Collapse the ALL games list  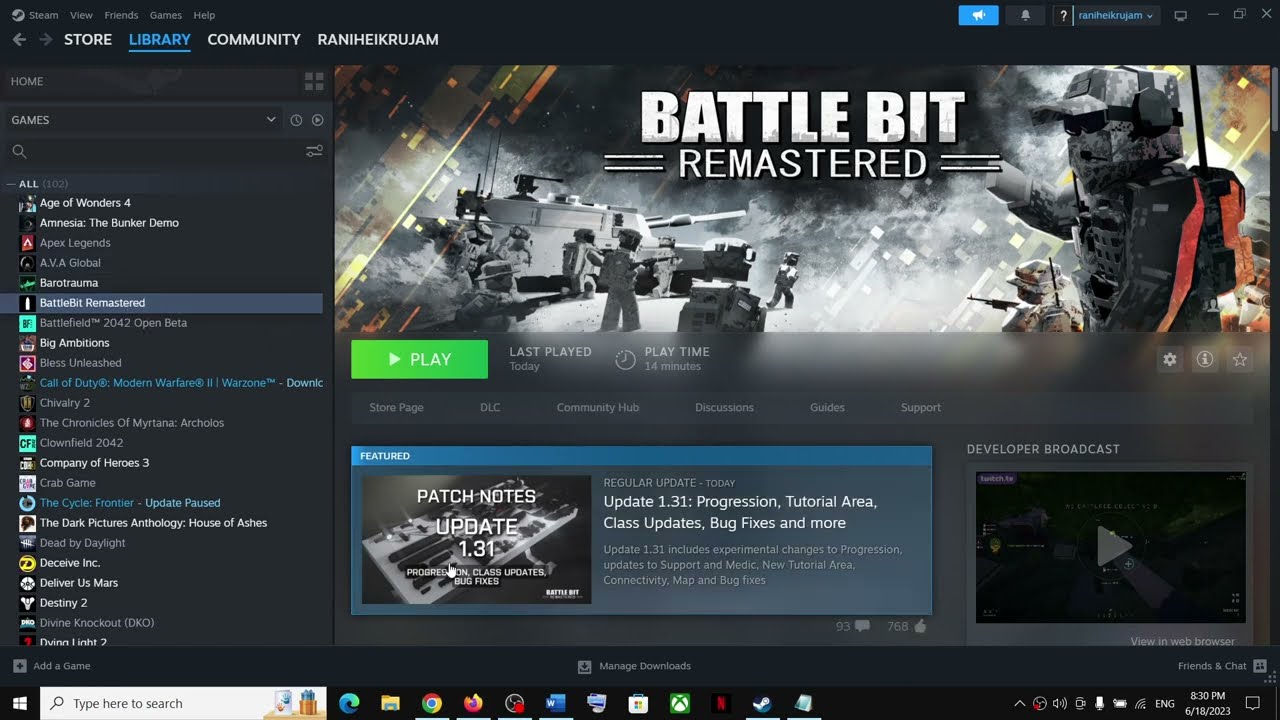pyautogui.click(x=11, y=184)
